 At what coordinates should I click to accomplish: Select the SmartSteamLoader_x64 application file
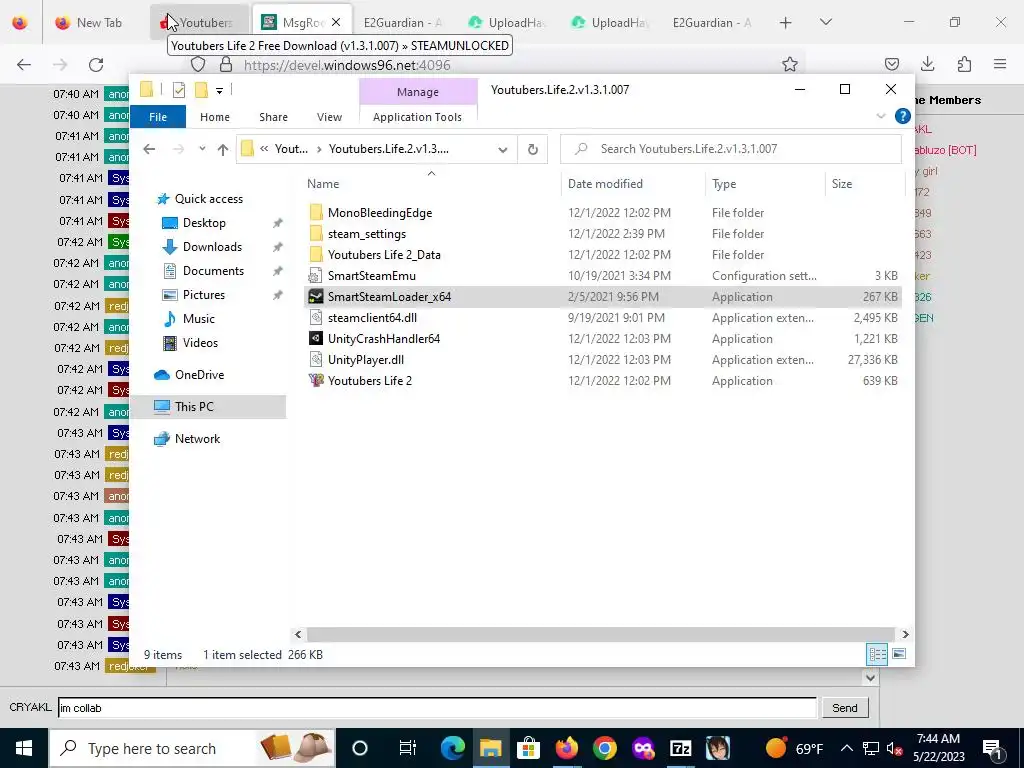point(603,296)
